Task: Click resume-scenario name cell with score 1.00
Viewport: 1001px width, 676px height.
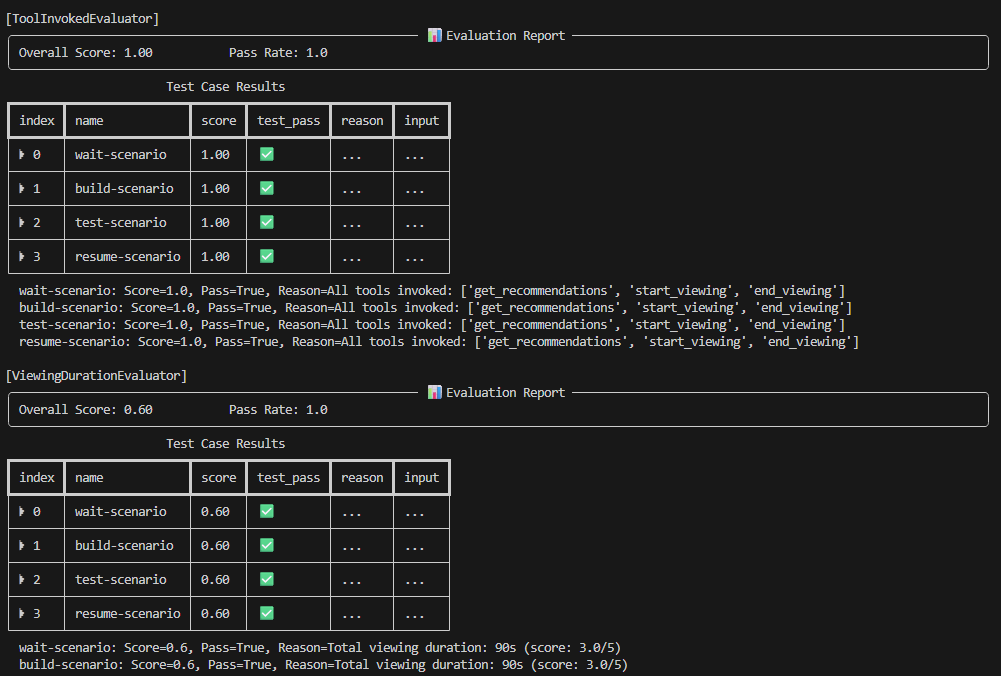Action: 128,257
